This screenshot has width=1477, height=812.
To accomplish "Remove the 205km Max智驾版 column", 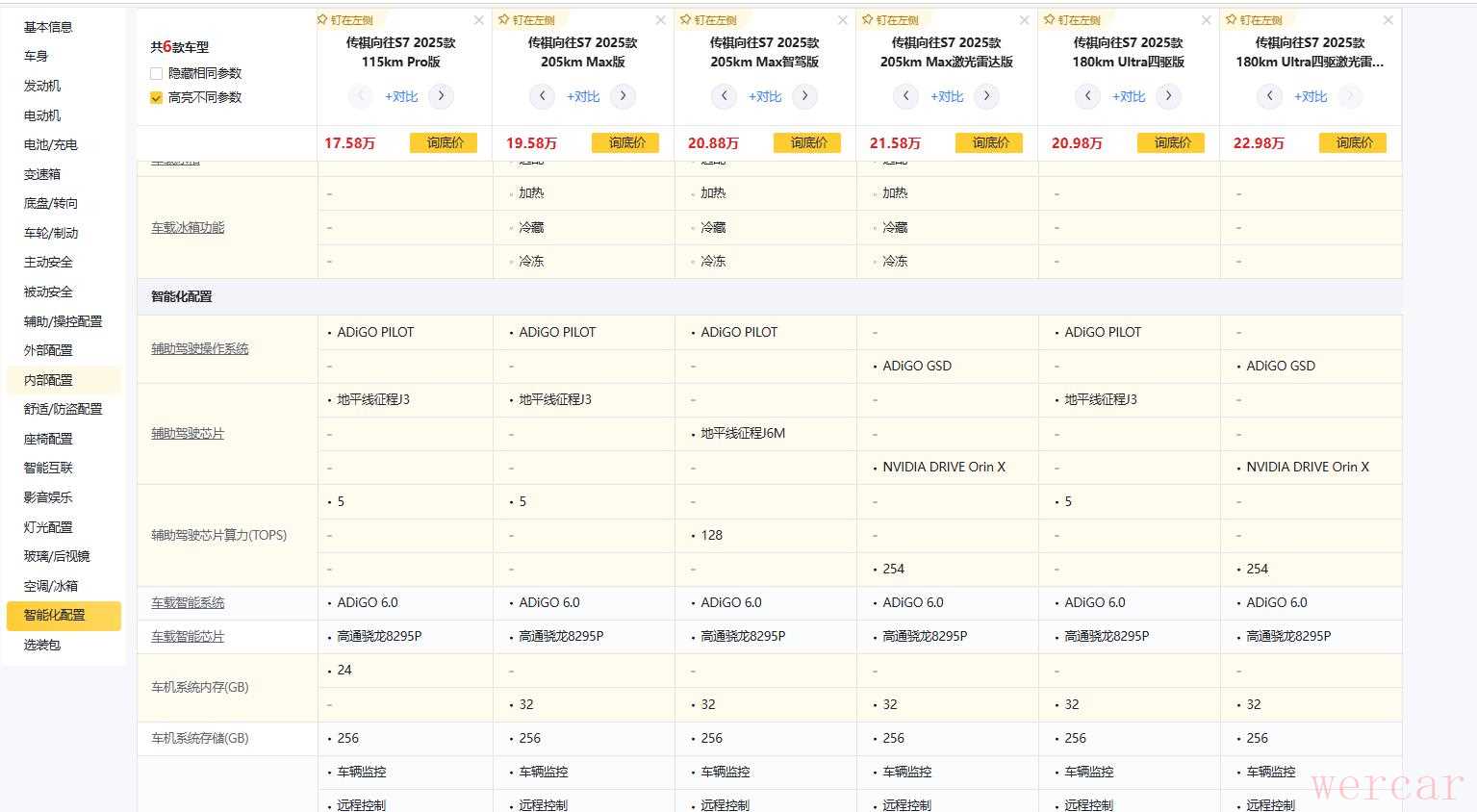I will coord(843,20).
